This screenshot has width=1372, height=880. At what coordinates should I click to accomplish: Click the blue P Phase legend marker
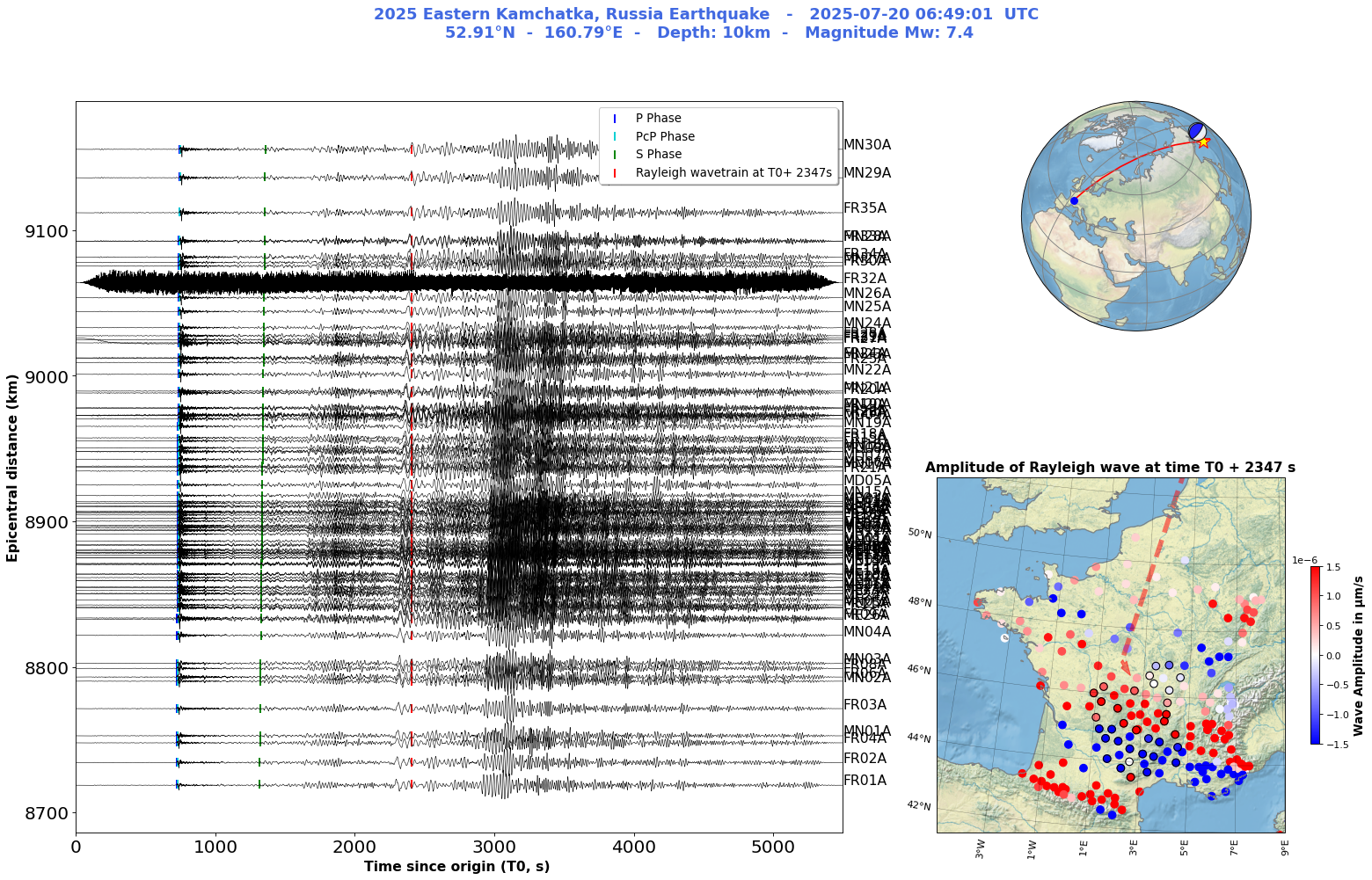tap(615, 119)
